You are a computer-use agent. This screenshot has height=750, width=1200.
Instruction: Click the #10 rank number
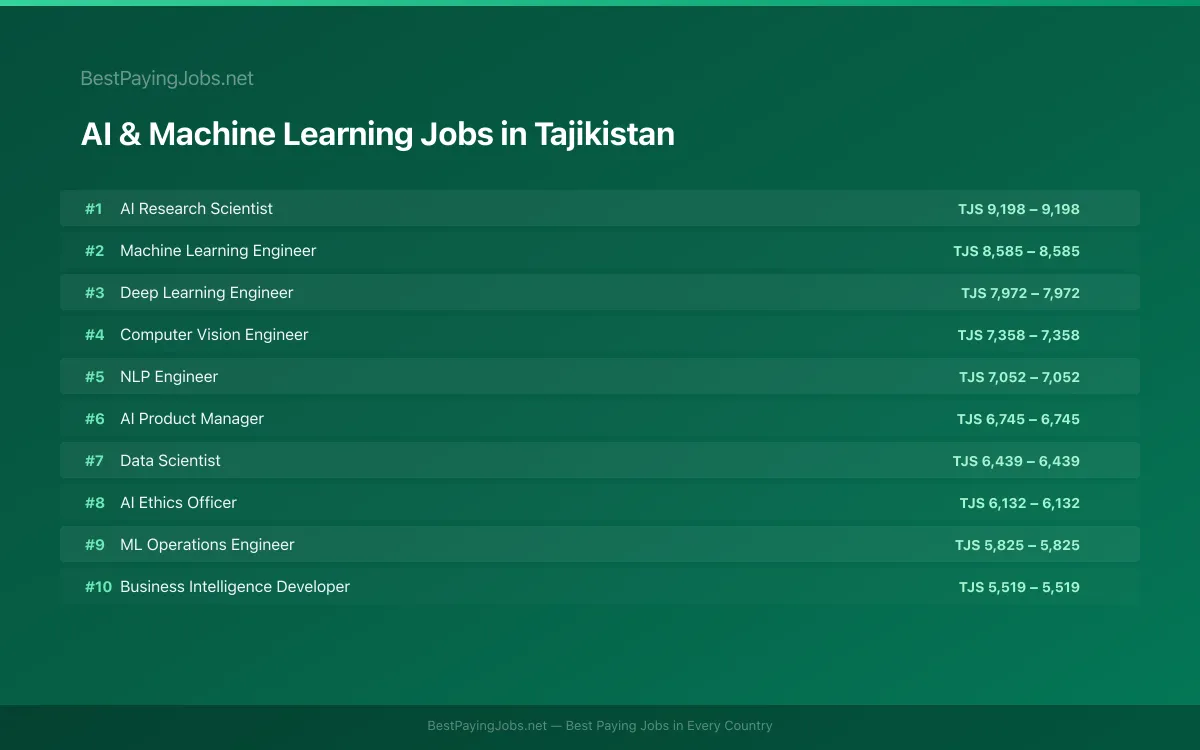pos(98,587)
